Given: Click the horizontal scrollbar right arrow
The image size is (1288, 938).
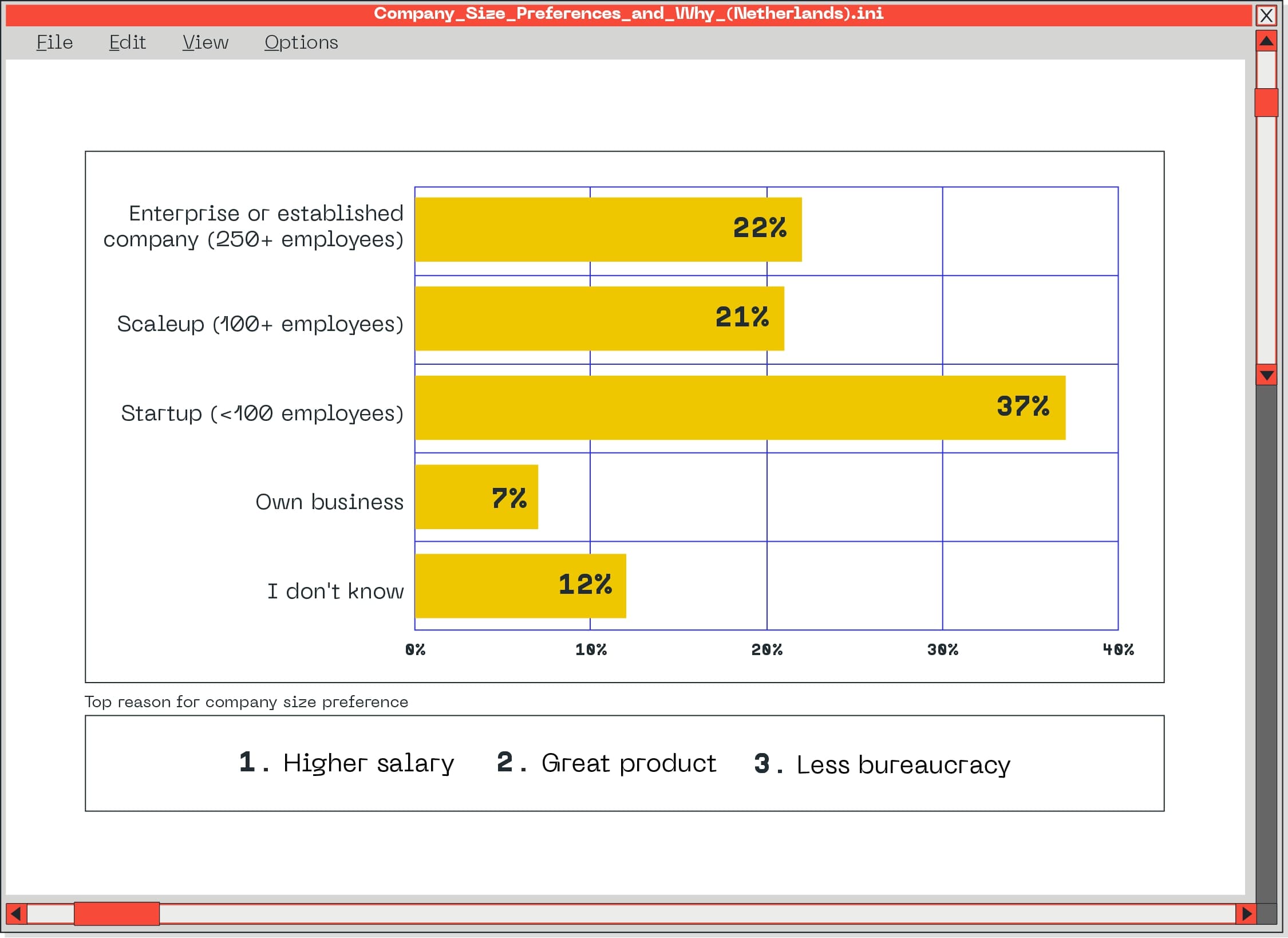Looking at the screenshot, I should point(1246,914).
